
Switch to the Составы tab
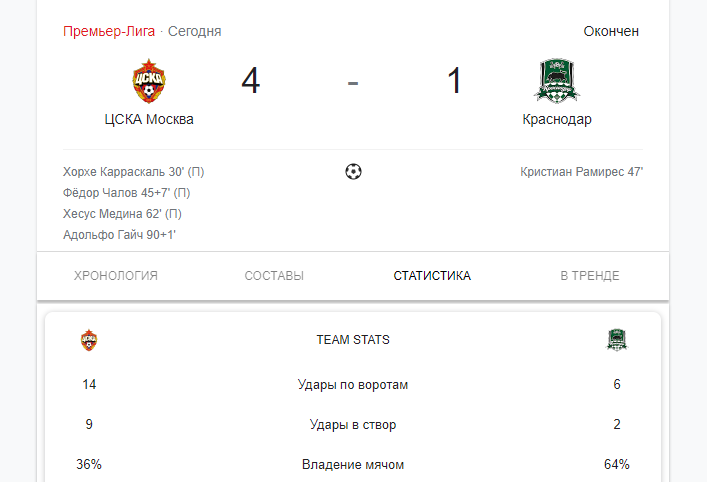point(274,275)
